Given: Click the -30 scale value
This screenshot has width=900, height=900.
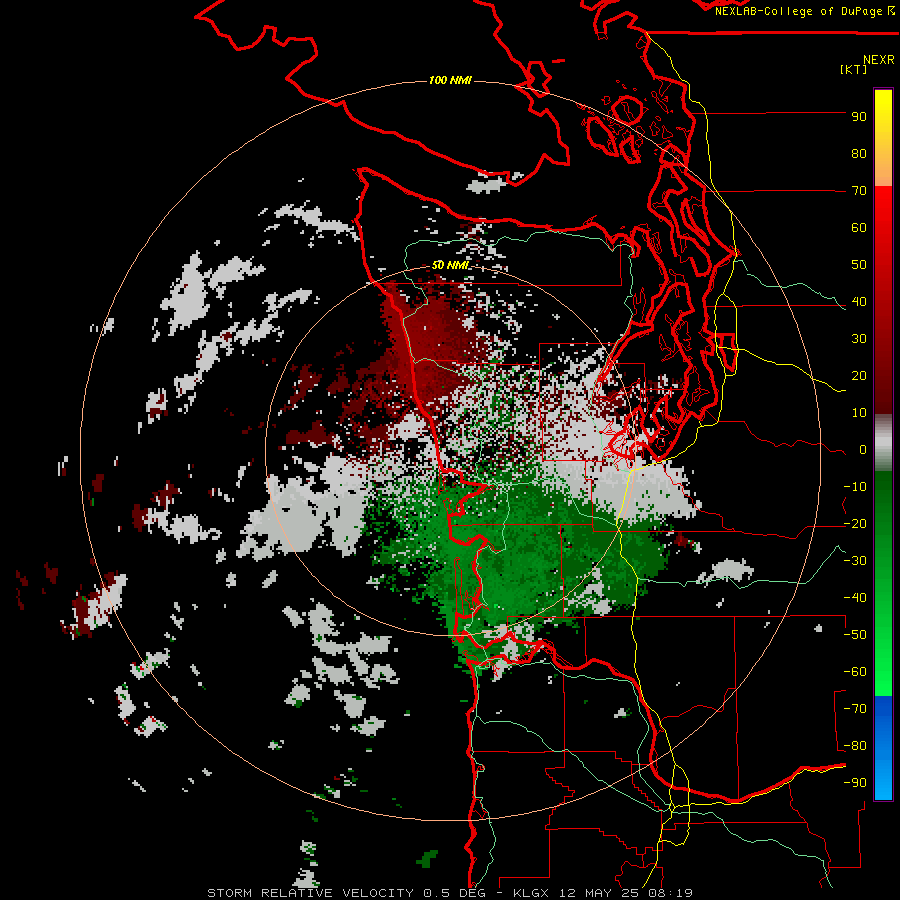Looking at the screenshot, I should click(855, 561).
